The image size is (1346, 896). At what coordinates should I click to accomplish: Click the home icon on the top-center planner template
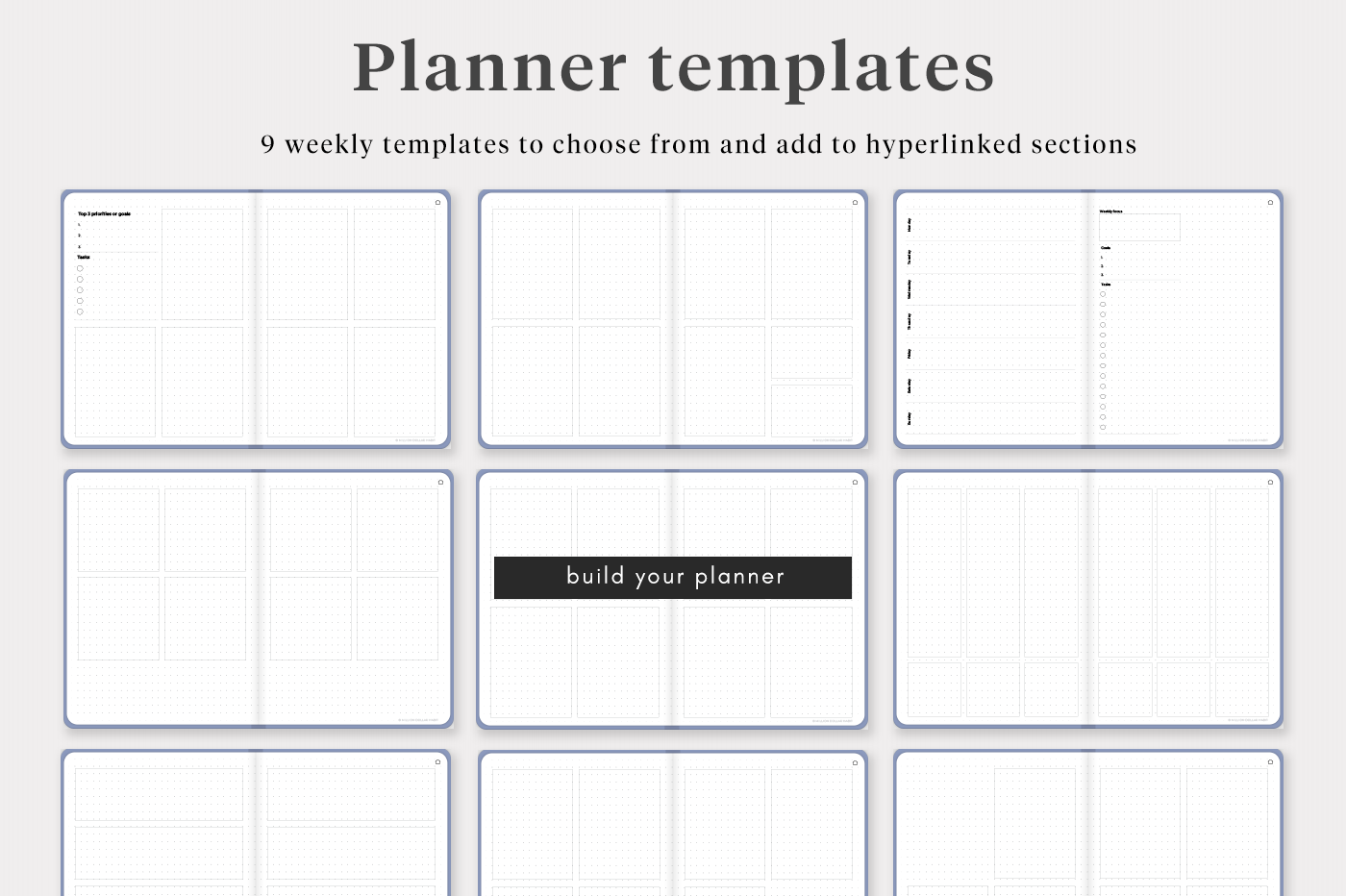point(855,203)
